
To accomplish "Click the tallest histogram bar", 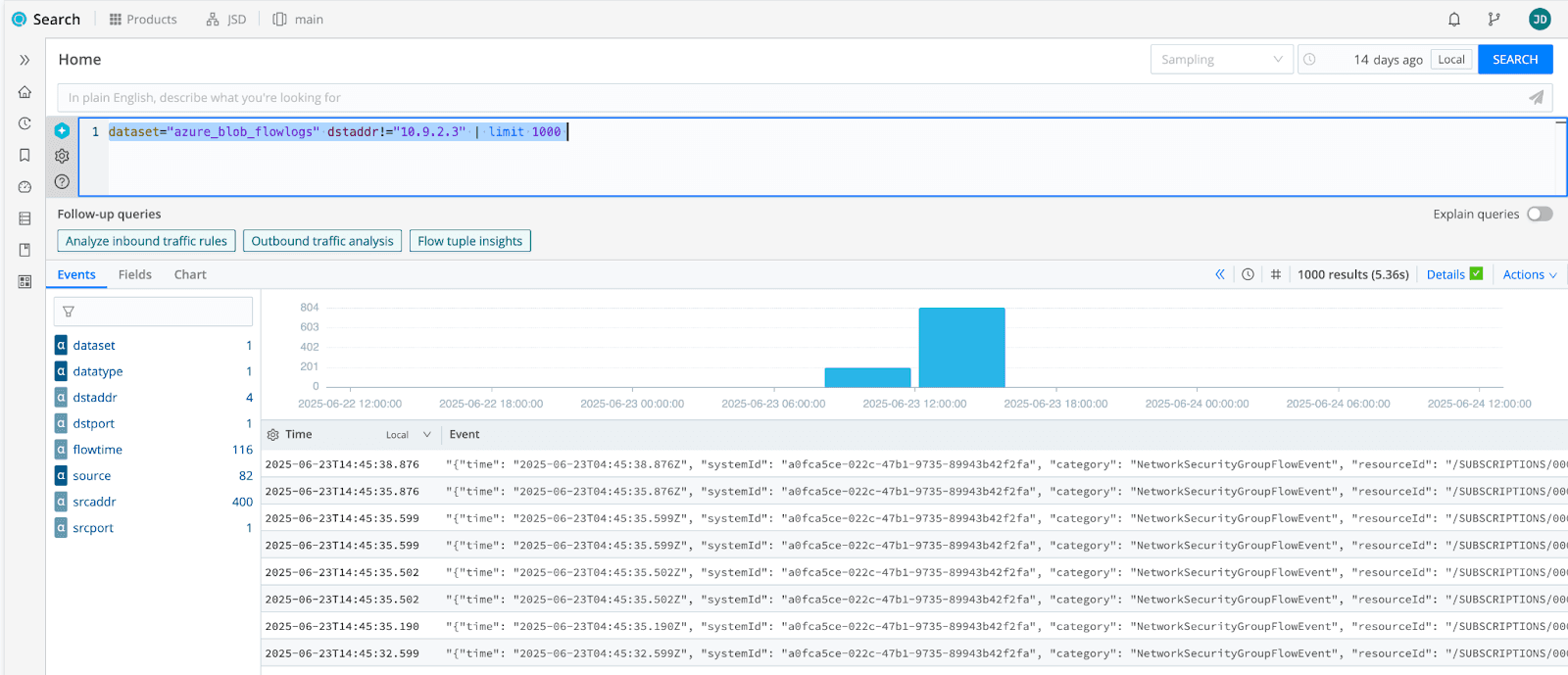I will [961, 347].
